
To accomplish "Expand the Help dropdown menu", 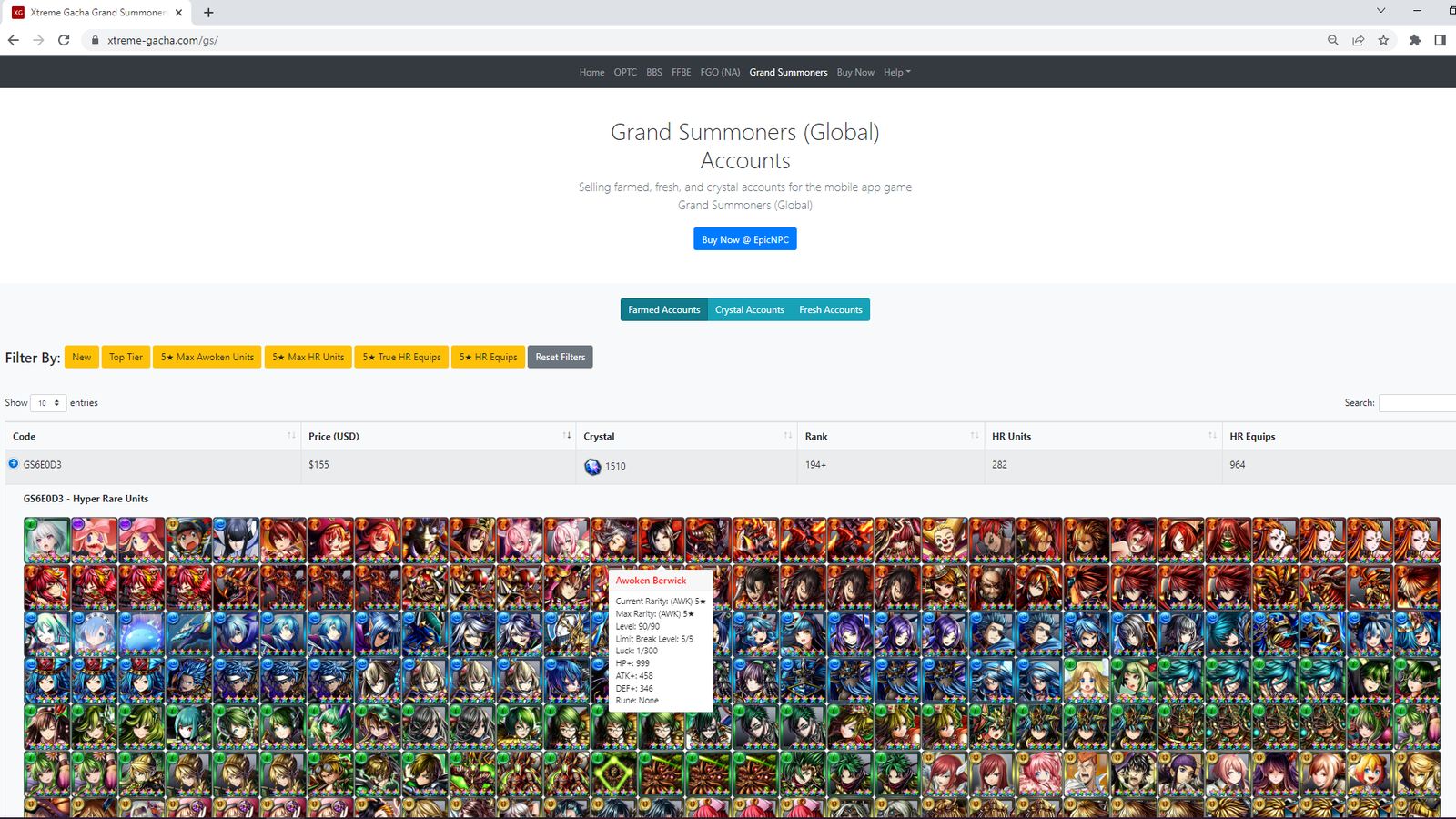I will tap(896, 72).
